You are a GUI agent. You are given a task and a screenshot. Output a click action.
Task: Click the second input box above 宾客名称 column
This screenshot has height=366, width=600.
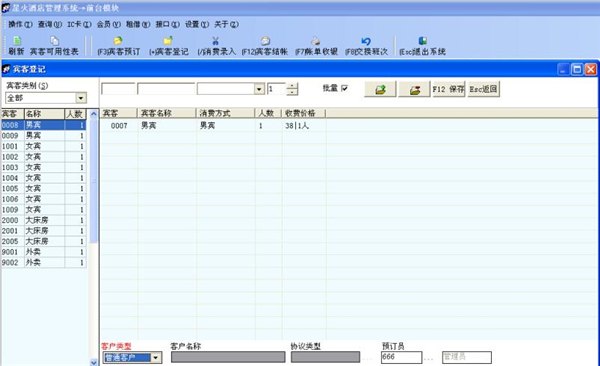point(166,89)
